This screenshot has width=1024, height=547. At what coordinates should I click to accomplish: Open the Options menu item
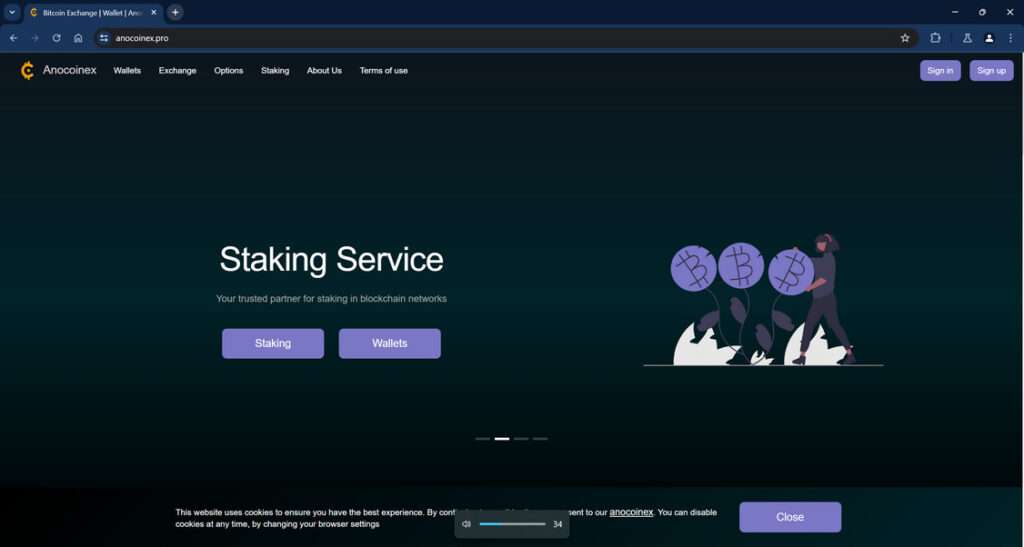[229, 70]
